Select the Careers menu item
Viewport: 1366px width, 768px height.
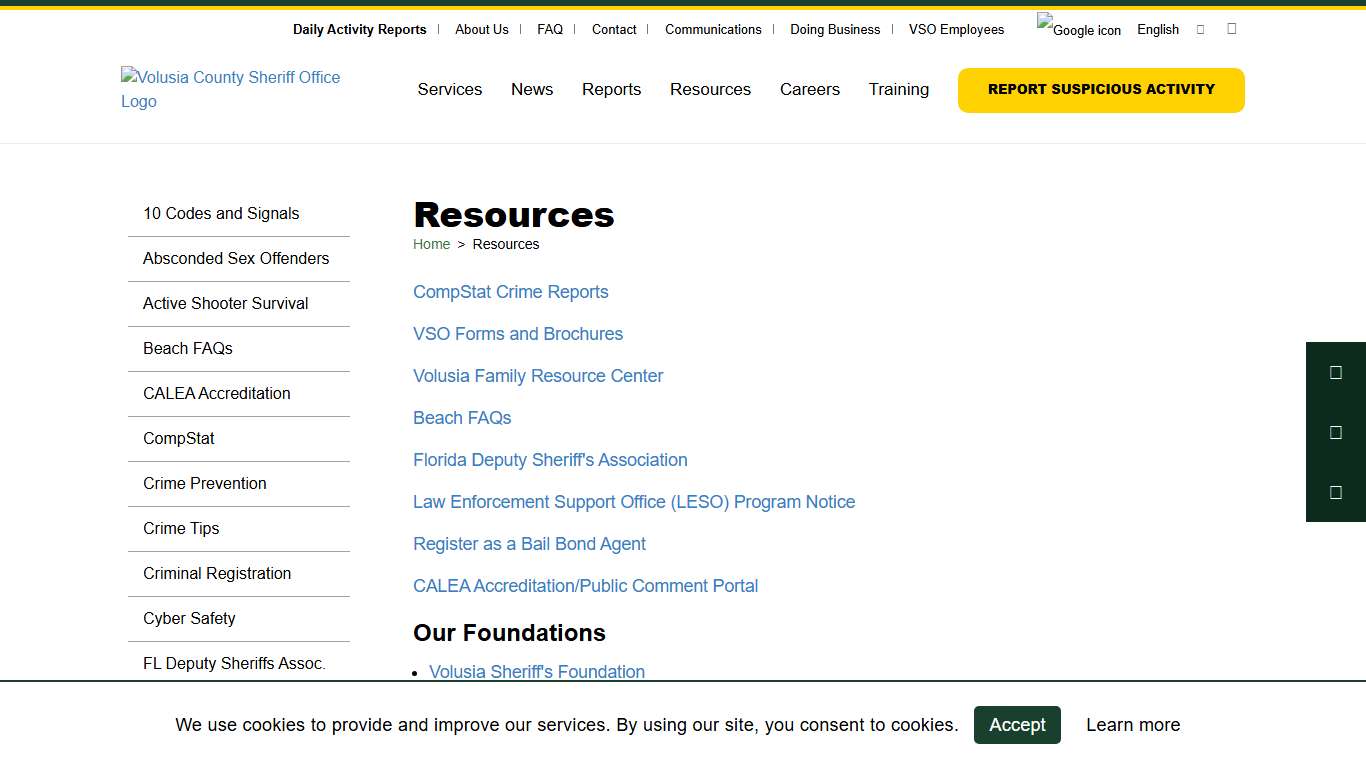coord(809,89)
